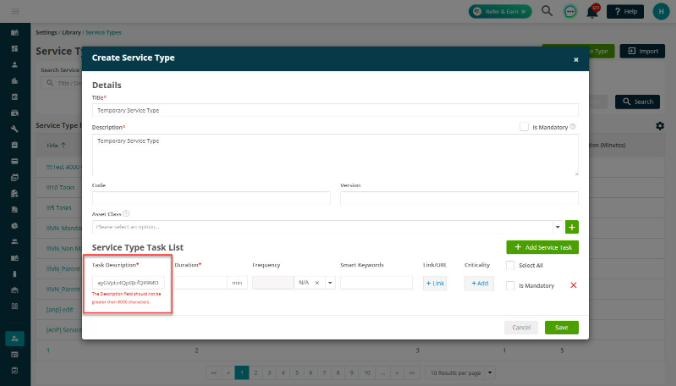This screenshot has height=386, width=676.
Task: Open the sidebar calendar icon
Action: (15, 177)
